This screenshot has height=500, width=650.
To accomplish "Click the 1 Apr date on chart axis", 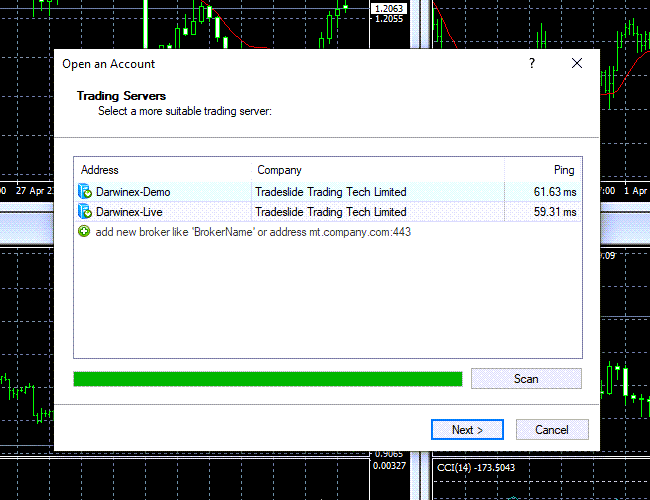I will point(635,191).
